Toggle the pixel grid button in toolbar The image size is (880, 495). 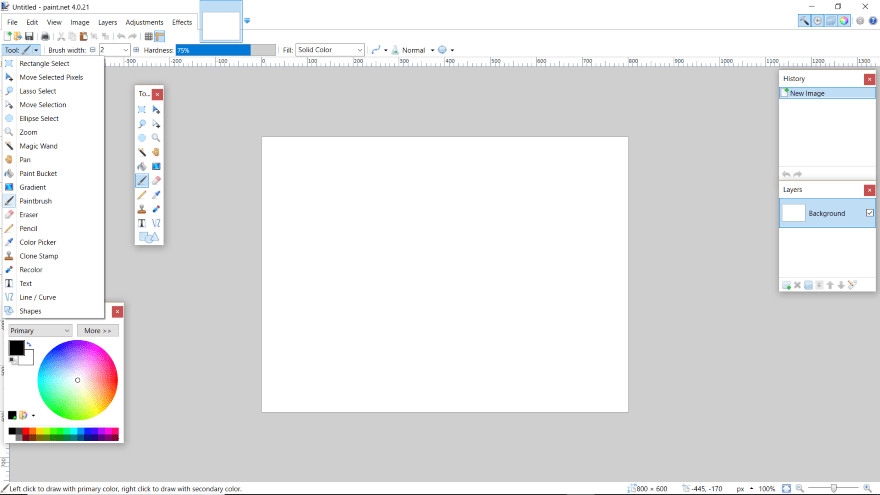[148, 36]
